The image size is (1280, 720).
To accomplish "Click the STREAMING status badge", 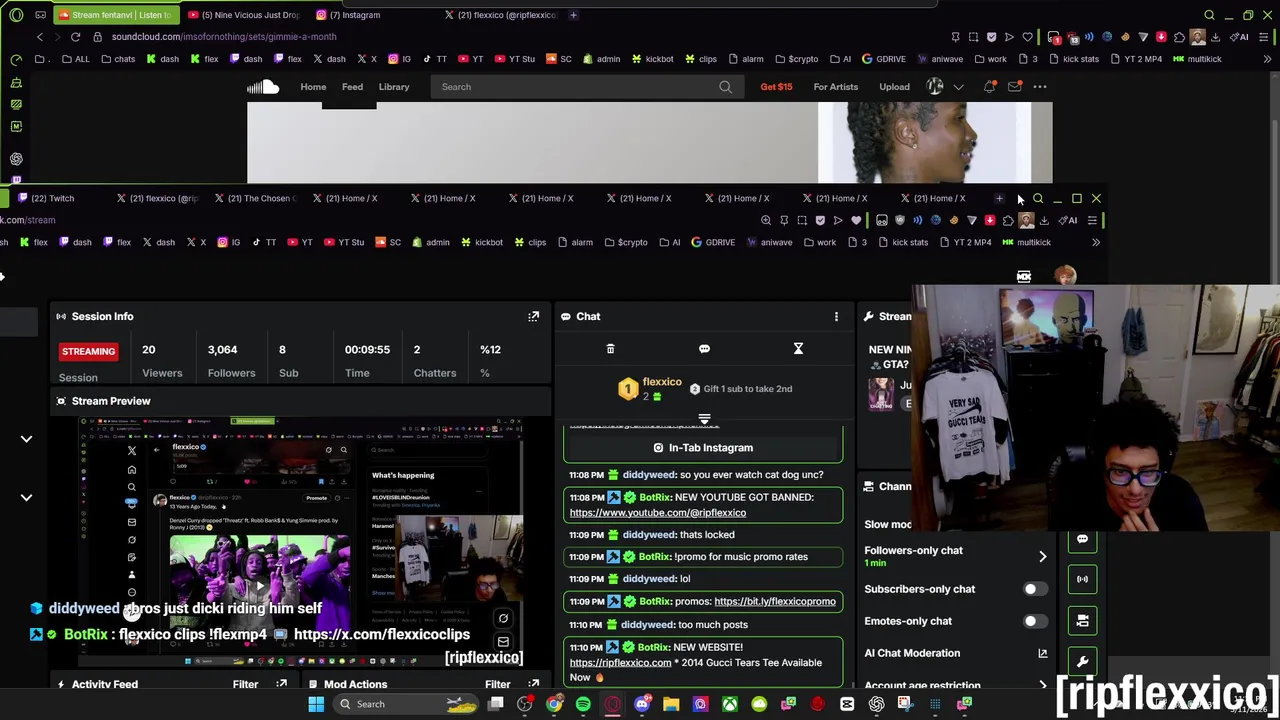I will [88, 351].
